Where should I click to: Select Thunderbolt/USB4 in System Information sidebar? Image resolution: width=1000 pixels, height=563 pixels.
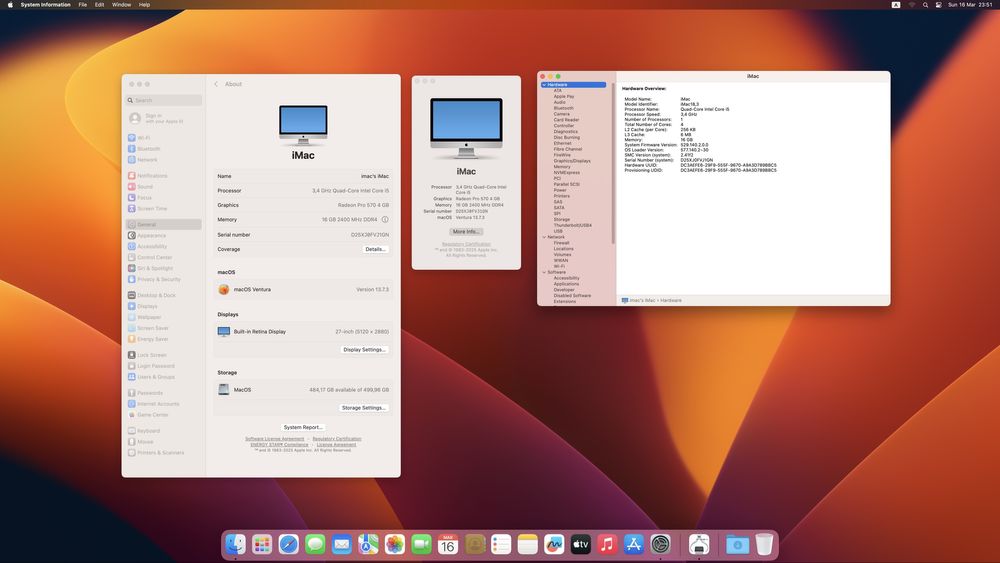pyautogui.click(x=573, y=225)
